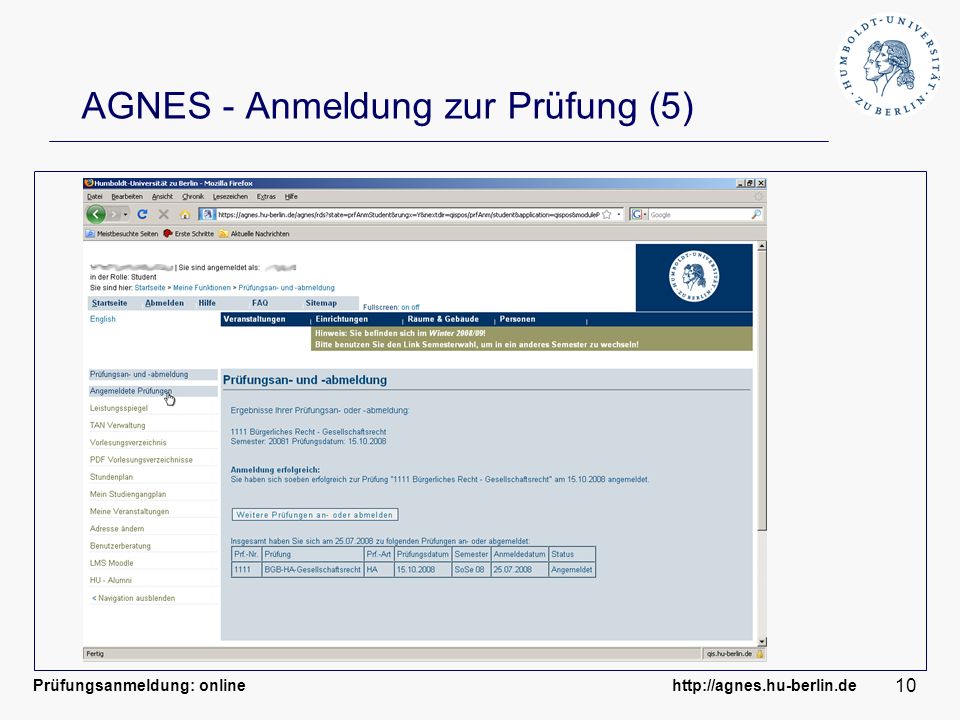Open the Bearbeiten menu
Viewport: 960px width, 720px height.
coord(127,197)
